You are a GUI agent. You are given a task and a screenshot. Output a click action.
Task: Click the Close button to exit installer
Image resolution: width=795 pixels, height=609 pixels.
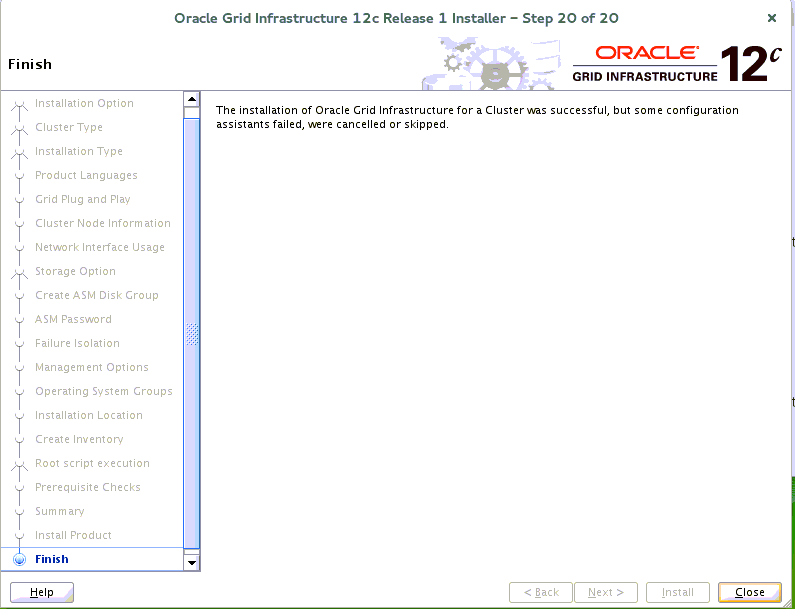749,592
